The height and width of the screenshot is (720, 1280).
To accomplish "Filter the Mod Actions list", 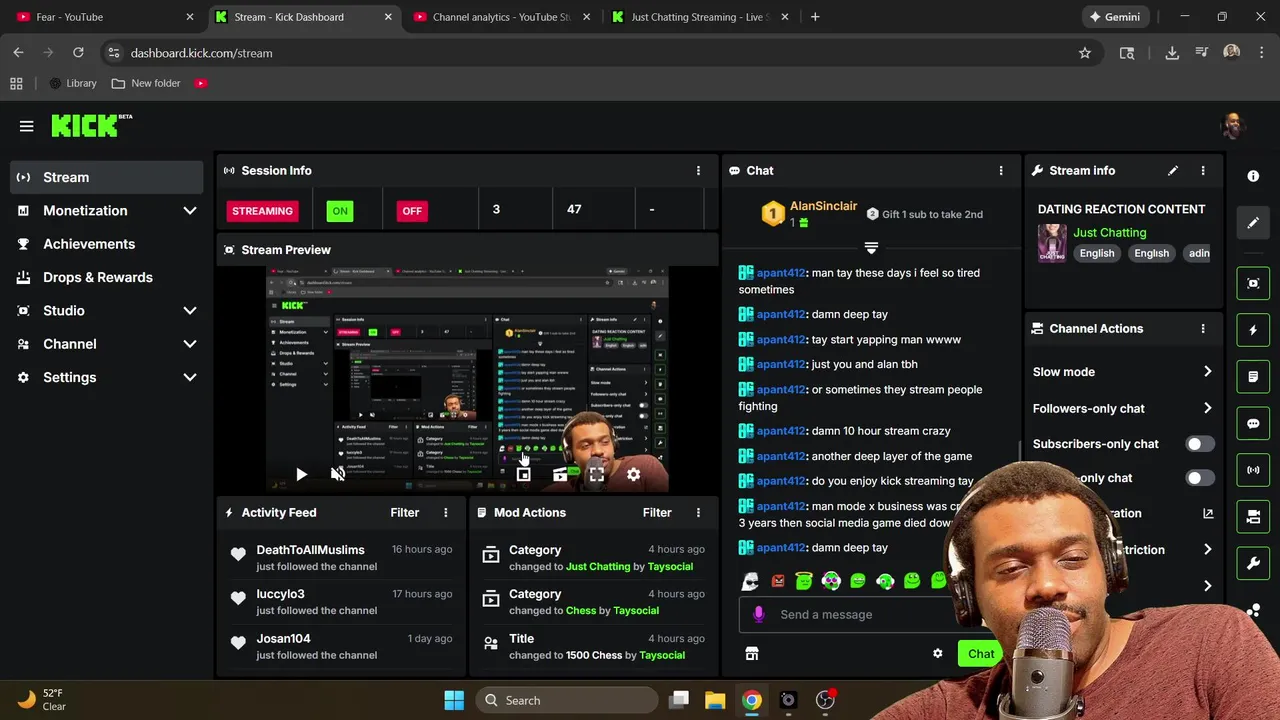I will tap(657, 513).
